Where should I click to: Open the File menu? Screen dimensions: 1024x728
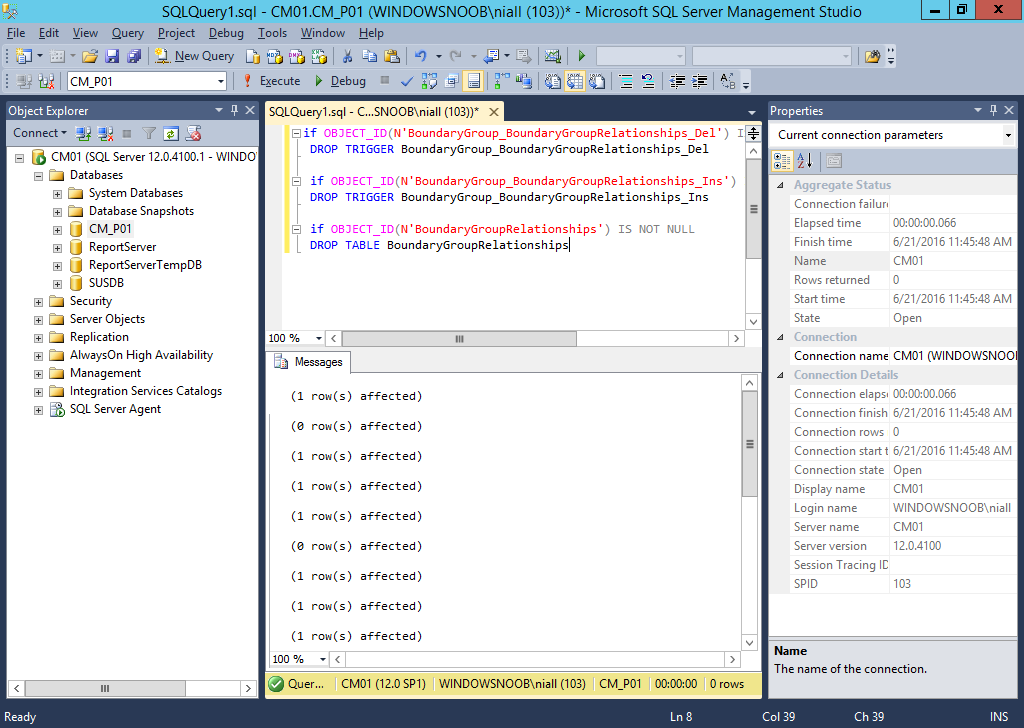tap(16, 33)
